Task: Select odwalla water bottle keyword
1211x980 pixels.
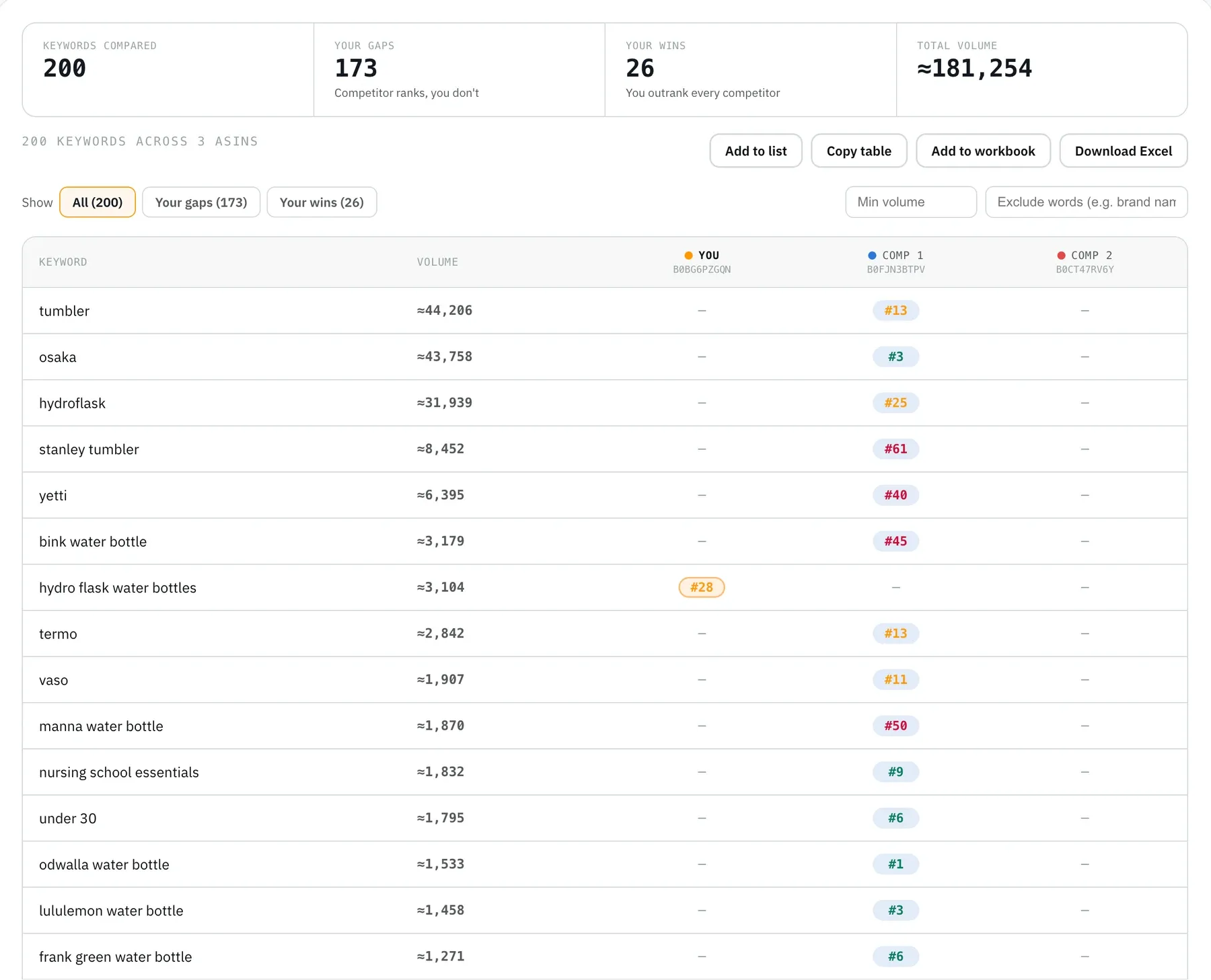Action: click(x=104, y=864)
